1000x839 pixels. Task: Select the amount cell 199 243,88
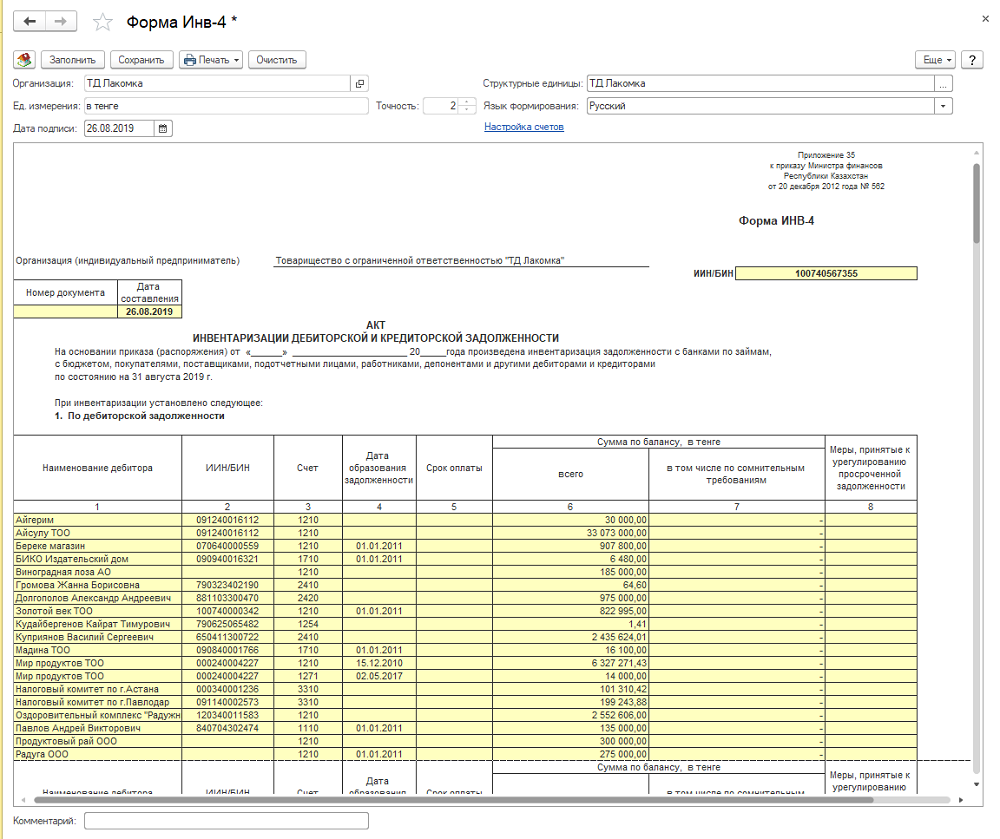[x=570, y=702]
